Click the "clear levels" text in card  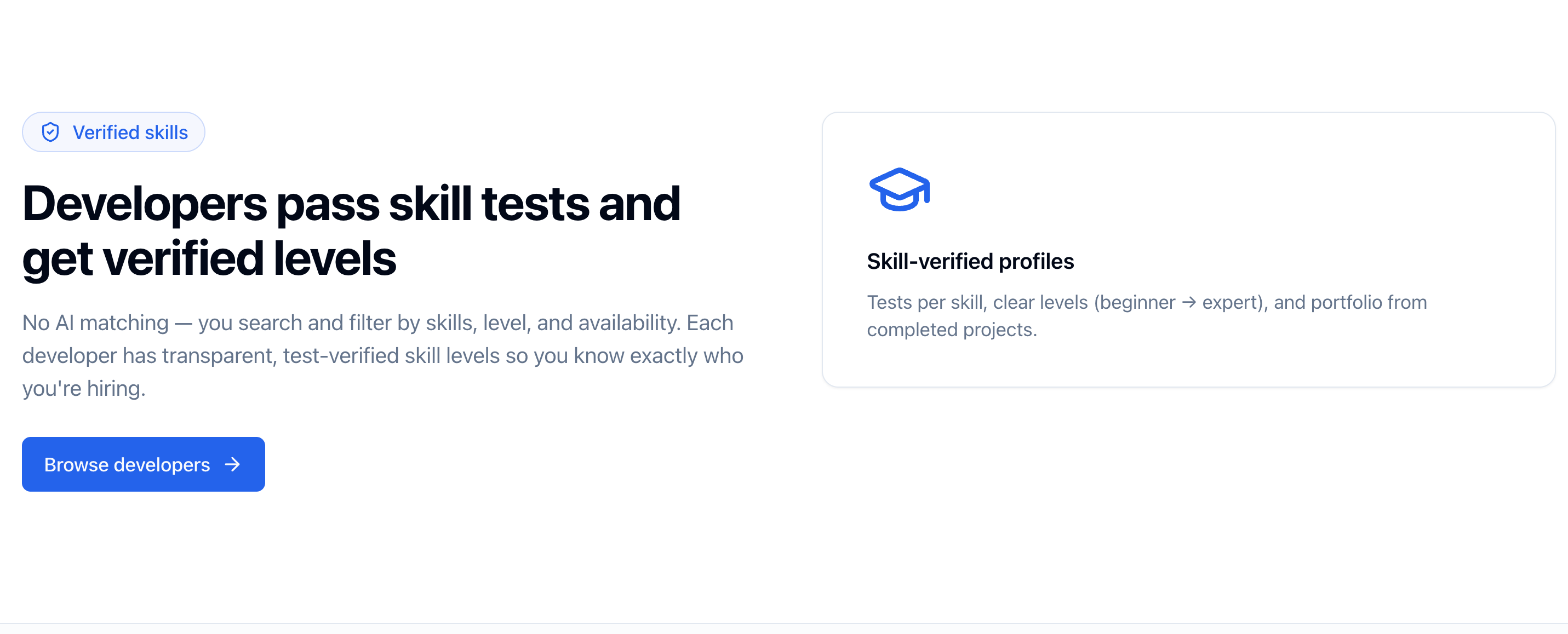1040,302
